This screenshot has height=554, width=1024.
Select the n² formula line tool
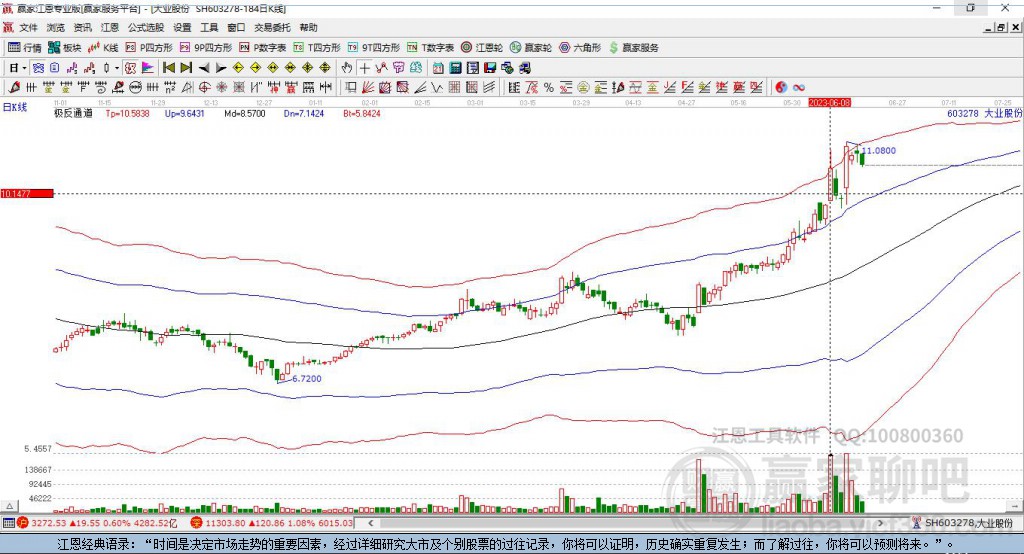(x=170, y=88)
